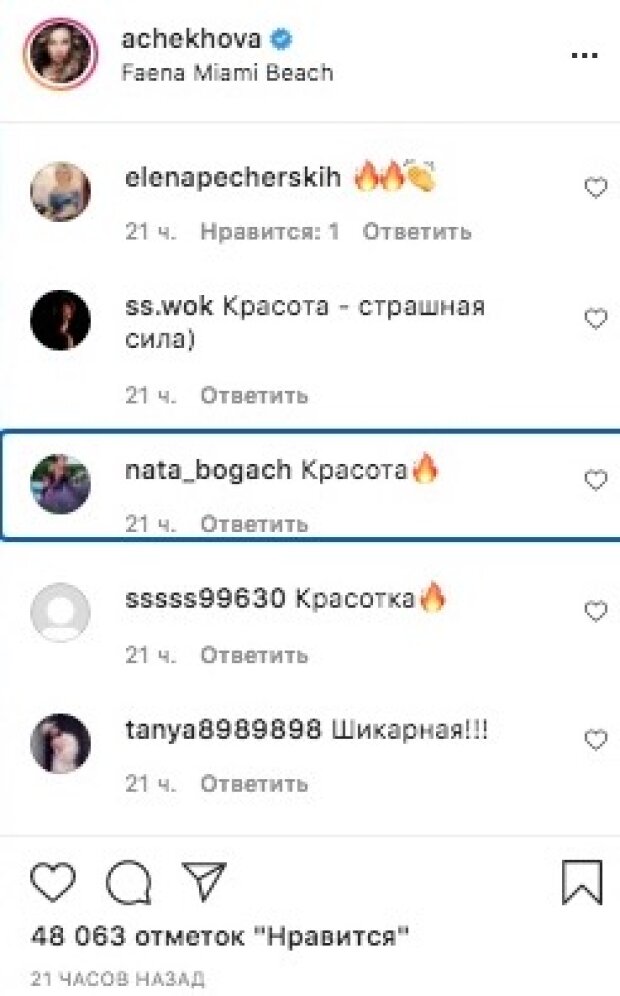Screen dimensions: 620x996
Task: Open comments with the speech bubble icon
Action: coord(129,882)
